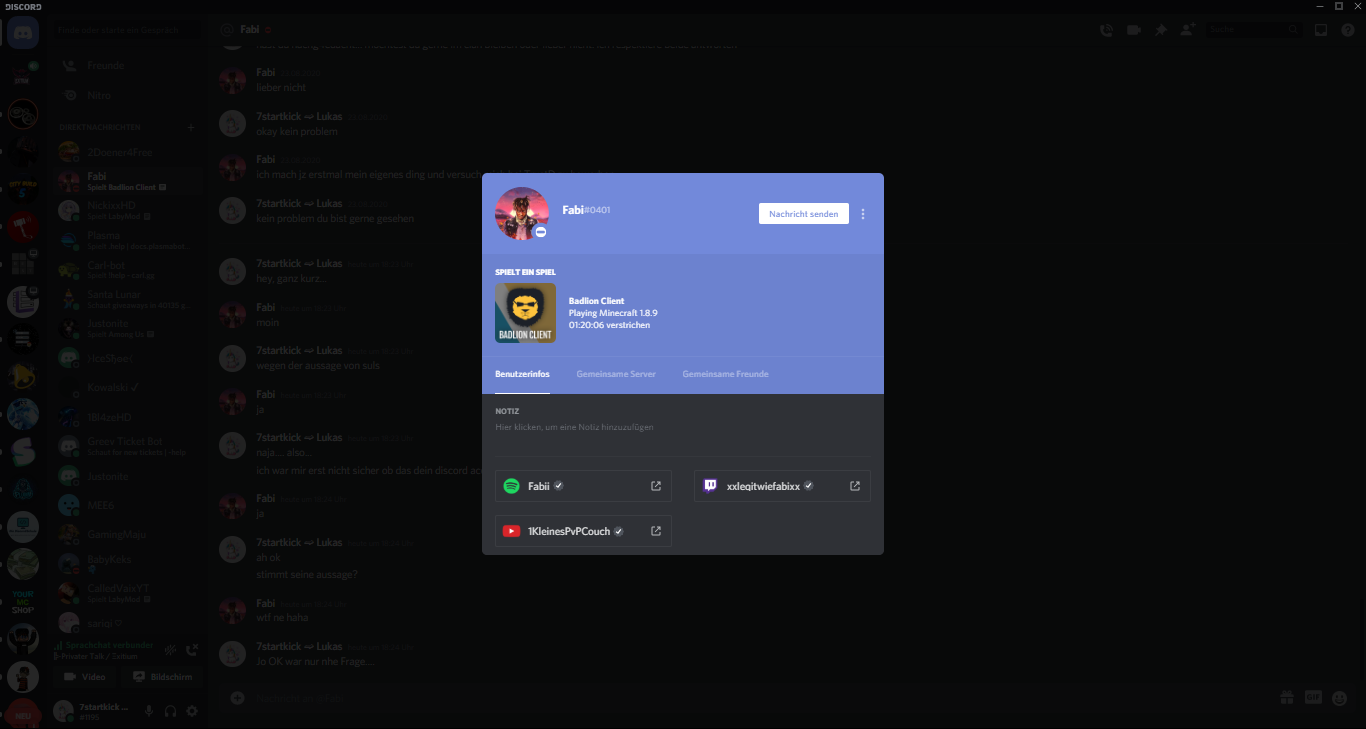Open Spotify connection Fabii external link
Viewport: 1366px width, 729px height.
[656, 486]
